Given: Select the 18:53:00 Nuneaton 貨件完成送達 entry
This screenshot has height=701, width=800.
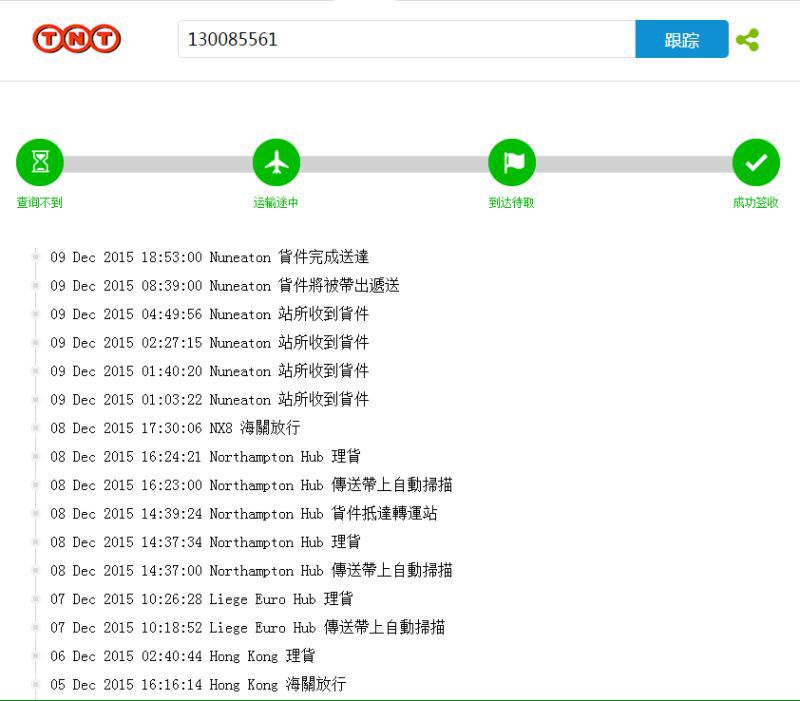Looking at the screenshot, I should 210,257.
